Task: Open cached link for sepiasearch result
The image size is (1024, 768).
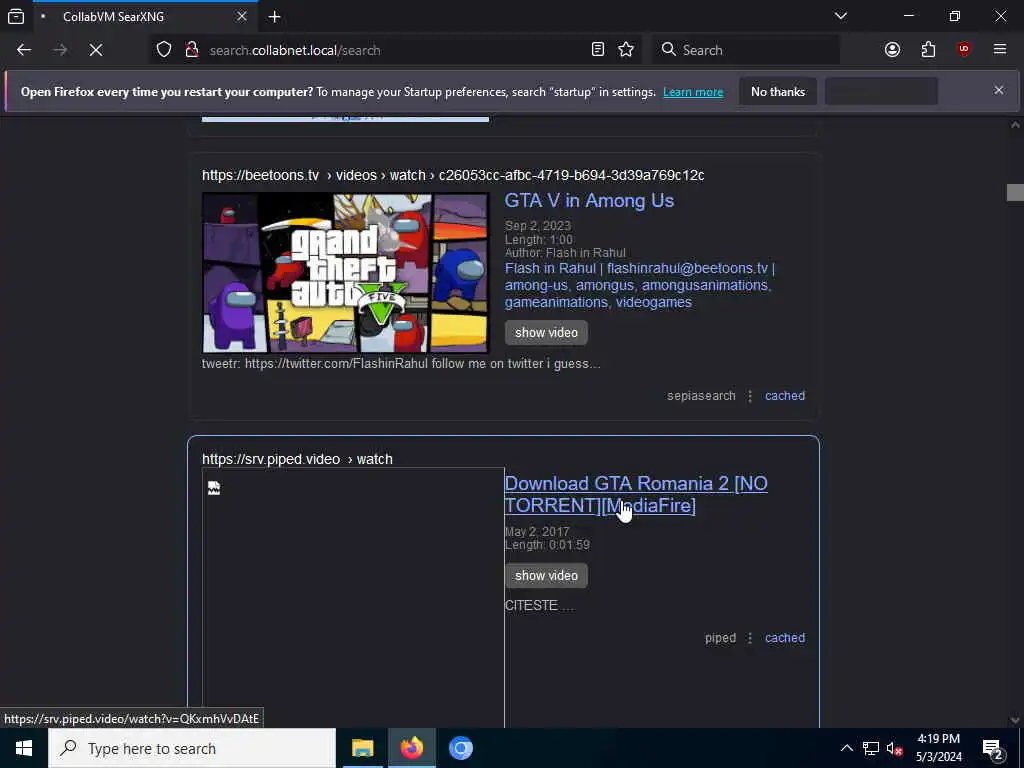Action: tap(785, 396)
